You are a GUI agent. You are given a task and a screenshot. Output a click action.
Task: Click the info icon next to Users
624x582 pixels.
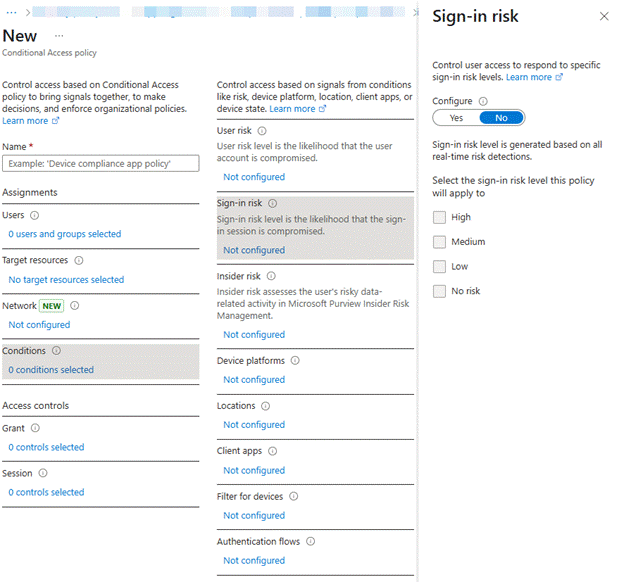[x=35, y=215]
